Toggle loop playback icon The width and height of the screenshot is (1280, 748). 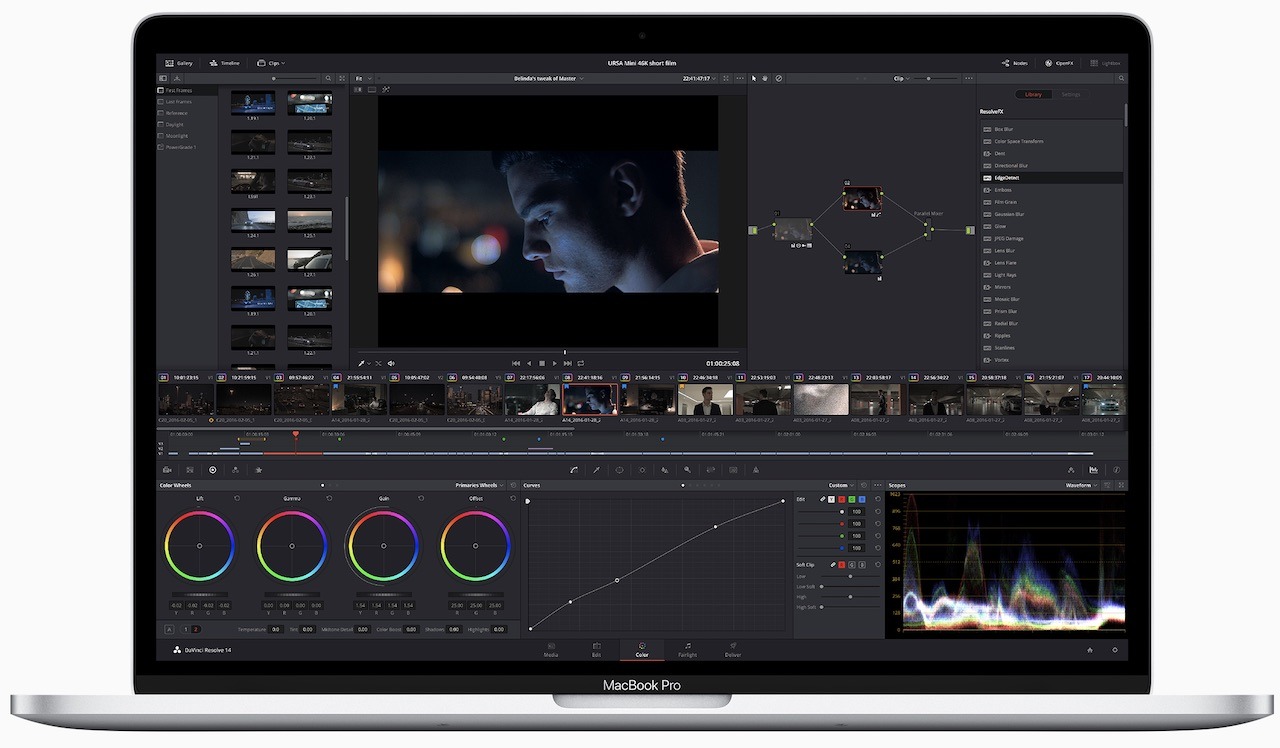click(x=580, y=363)
